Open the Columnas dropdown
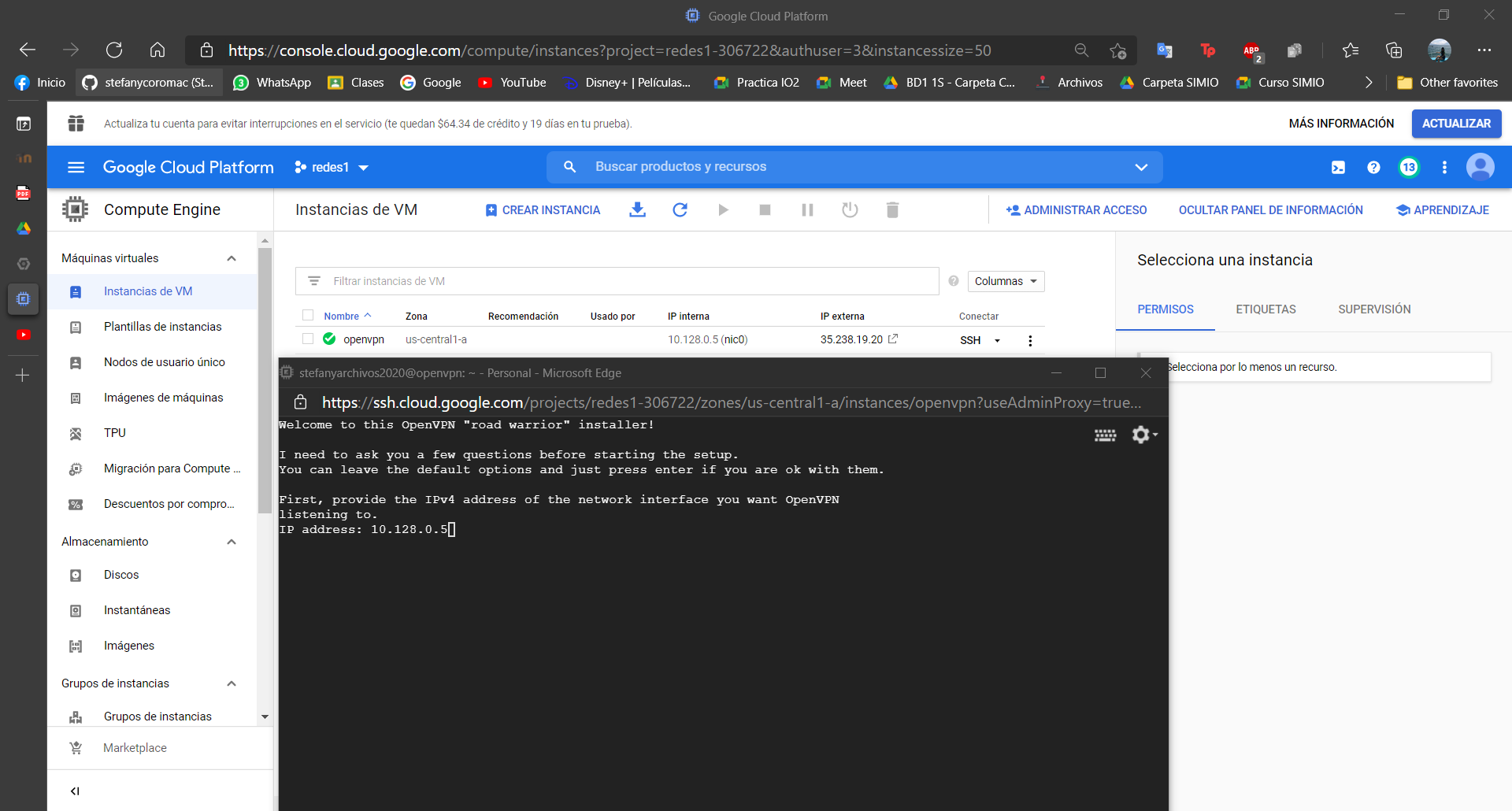This screenshot has height=811, width=1512. tap(1006, 281)
